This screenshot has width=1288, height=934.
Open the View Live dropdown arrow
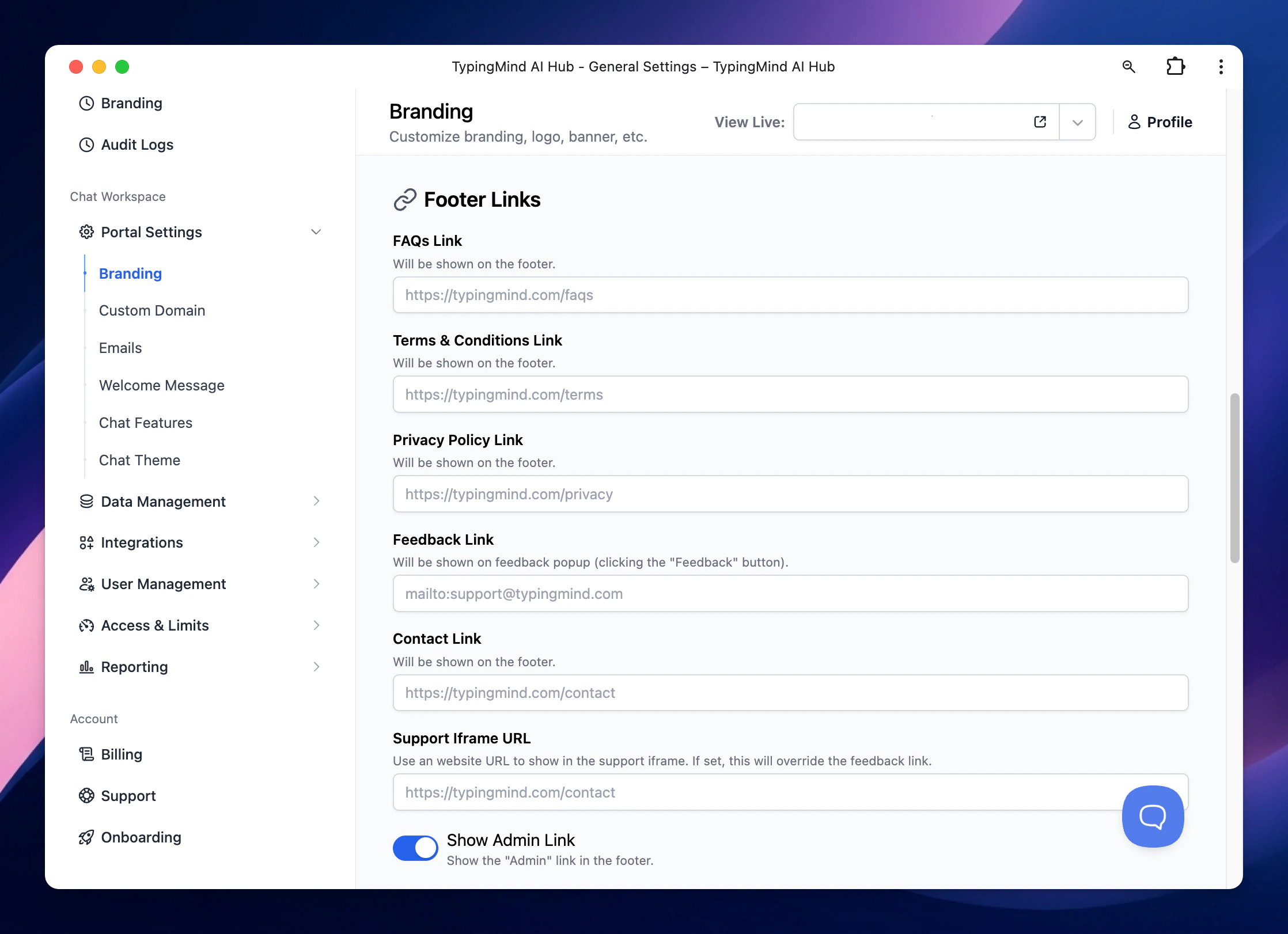[1077, 122]
